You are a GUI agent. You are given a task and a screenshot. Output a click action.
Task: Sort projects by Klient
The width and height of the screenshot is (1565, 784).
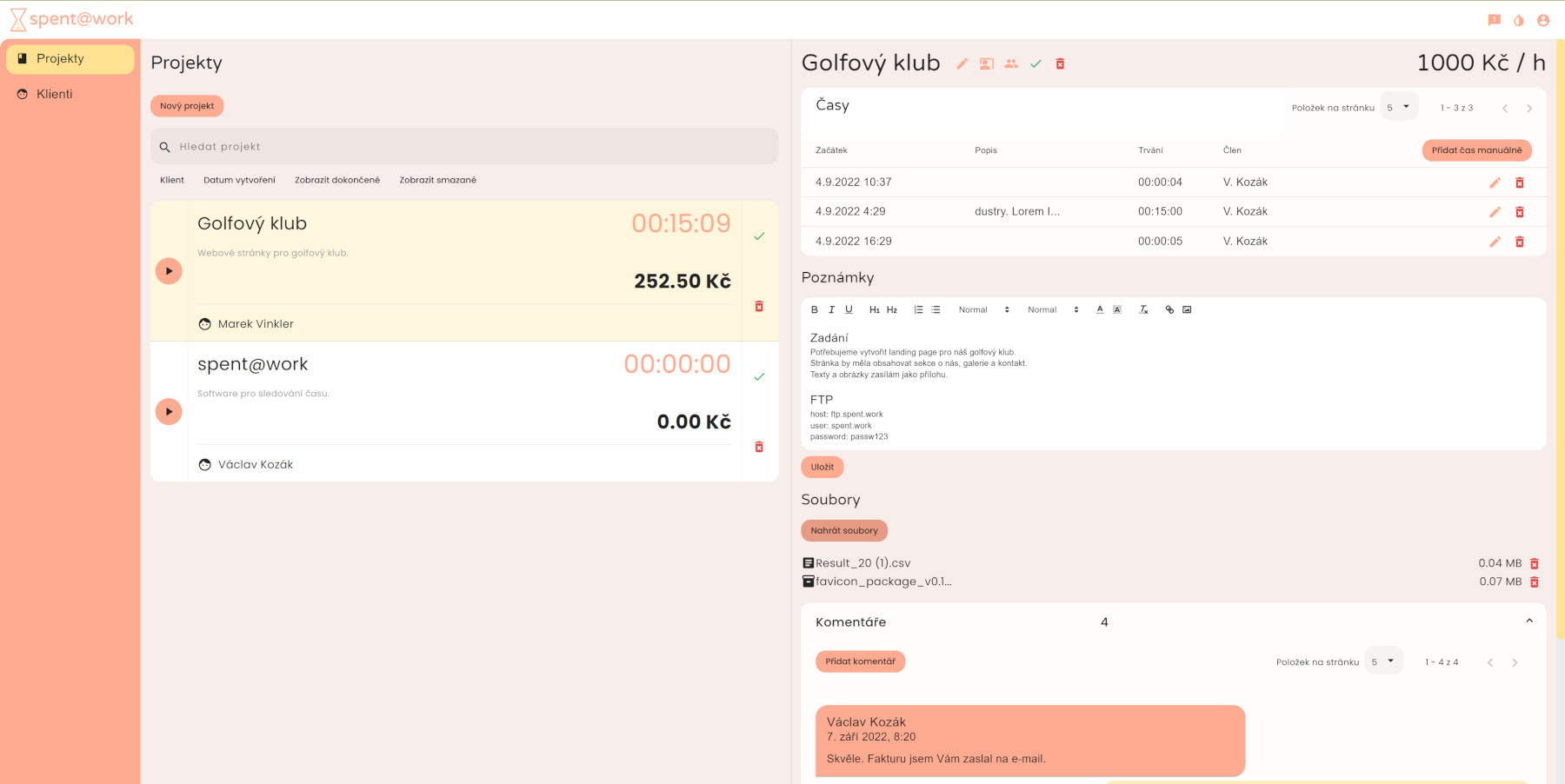coord(172,180)
